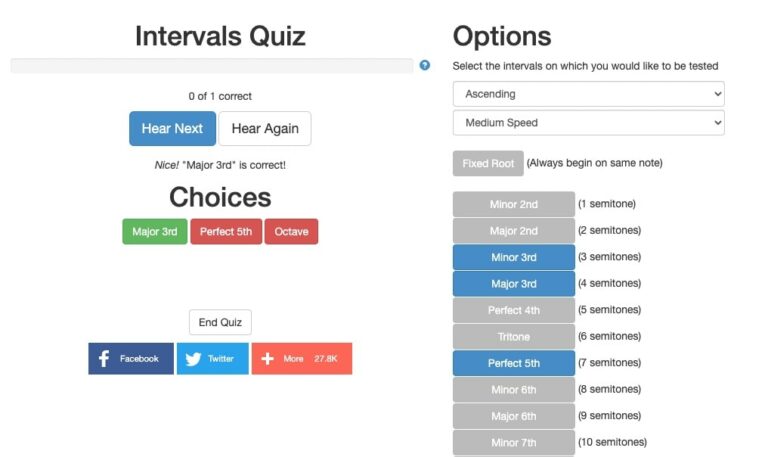
Task: Open the Ascending direction dropdown
Action: tap(588, 94)
